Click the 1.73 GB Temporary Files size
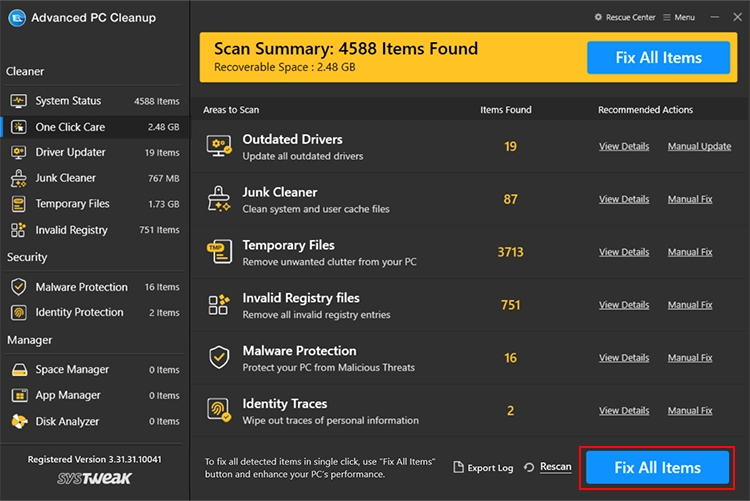 click(164, 204)
